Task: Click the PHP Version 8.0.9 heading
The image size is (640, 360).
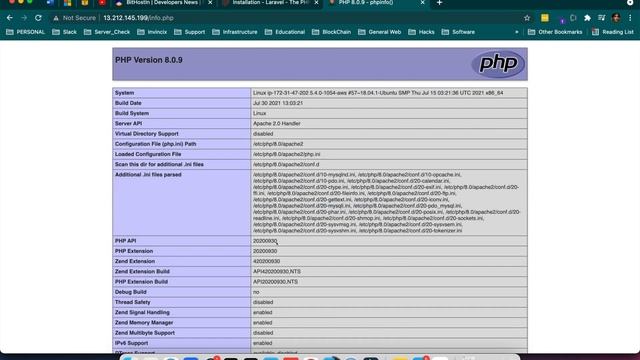Action: (x=149, y=60)
